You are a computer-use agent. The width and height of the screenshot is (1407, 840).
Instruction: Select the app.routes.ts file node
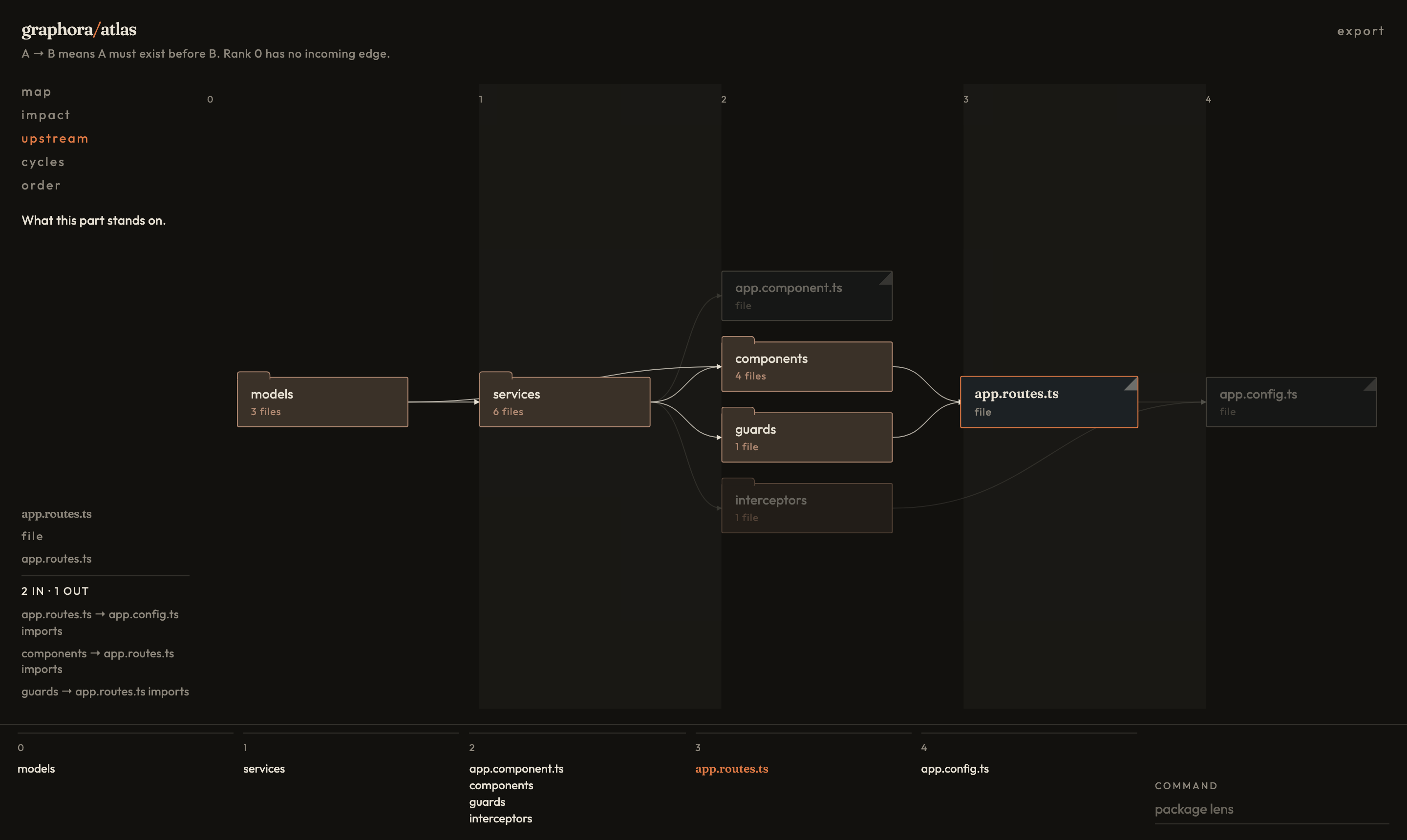[x=1049, y=402]
